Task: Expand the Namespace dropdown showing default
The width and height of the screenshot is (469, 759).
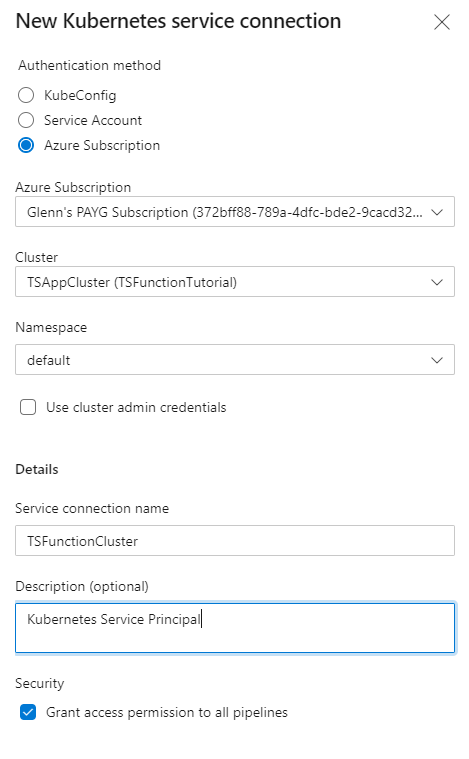Action: click(x=235, y=360)
